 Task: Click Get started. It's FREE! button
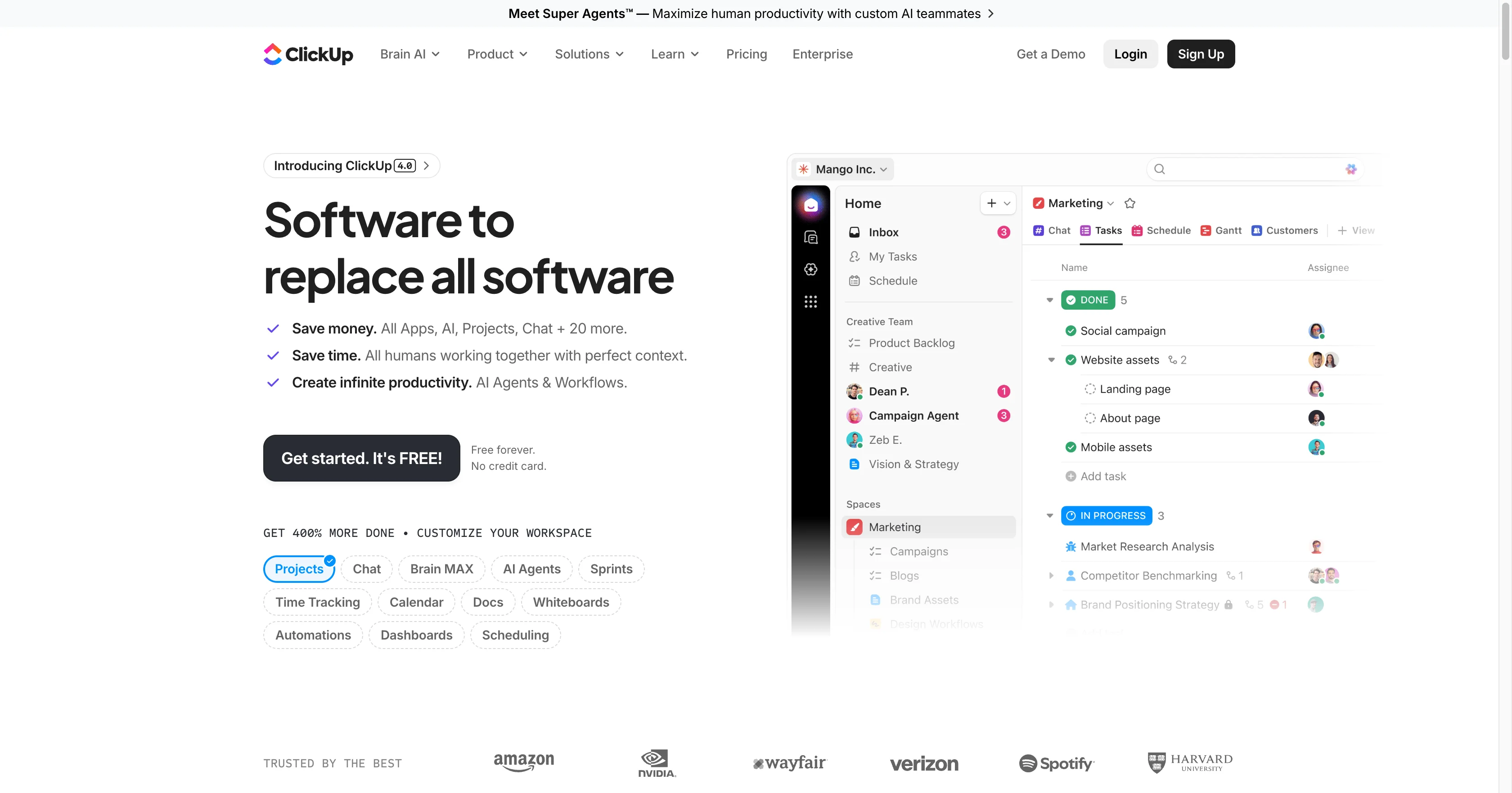coord(361,458)
